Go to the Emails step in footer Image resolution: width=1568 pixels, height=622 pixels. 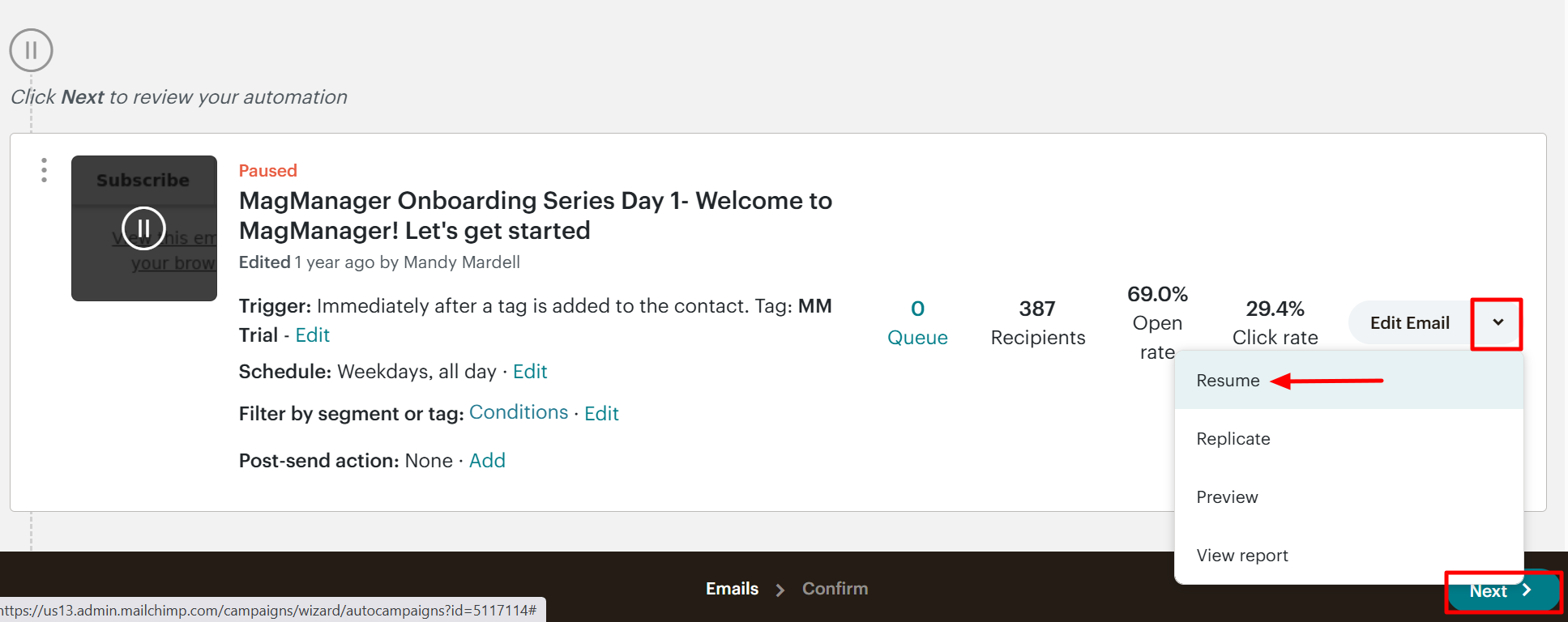point(732,589)
